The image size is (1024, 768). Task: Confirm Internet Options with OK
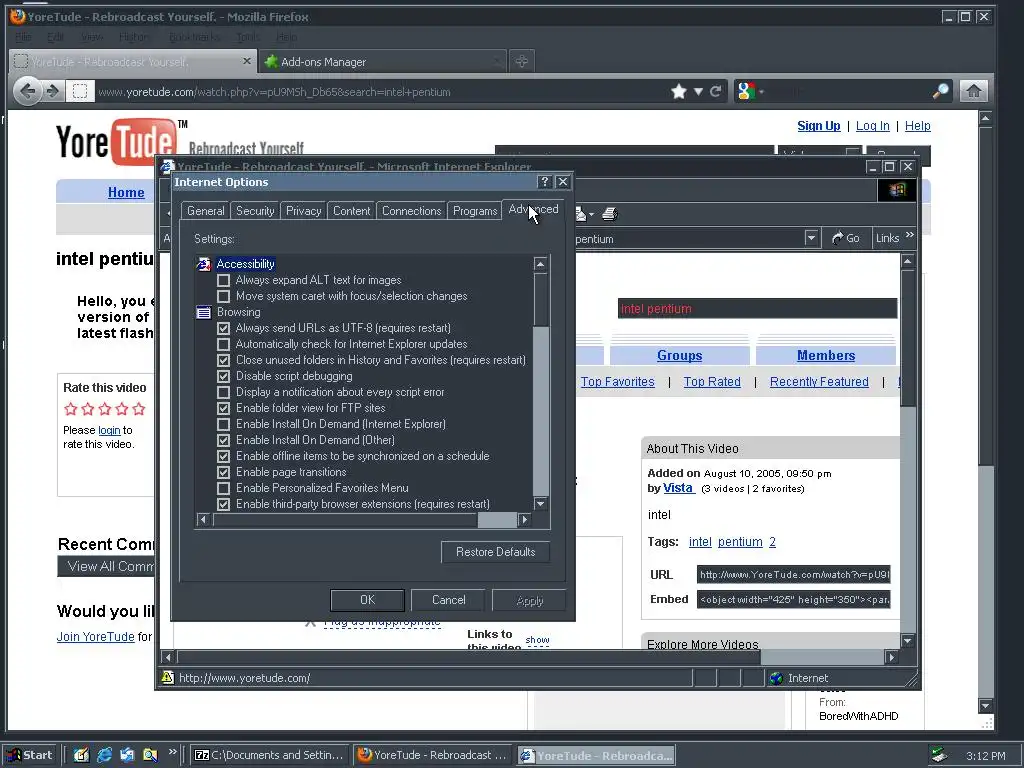click(368, 600)
